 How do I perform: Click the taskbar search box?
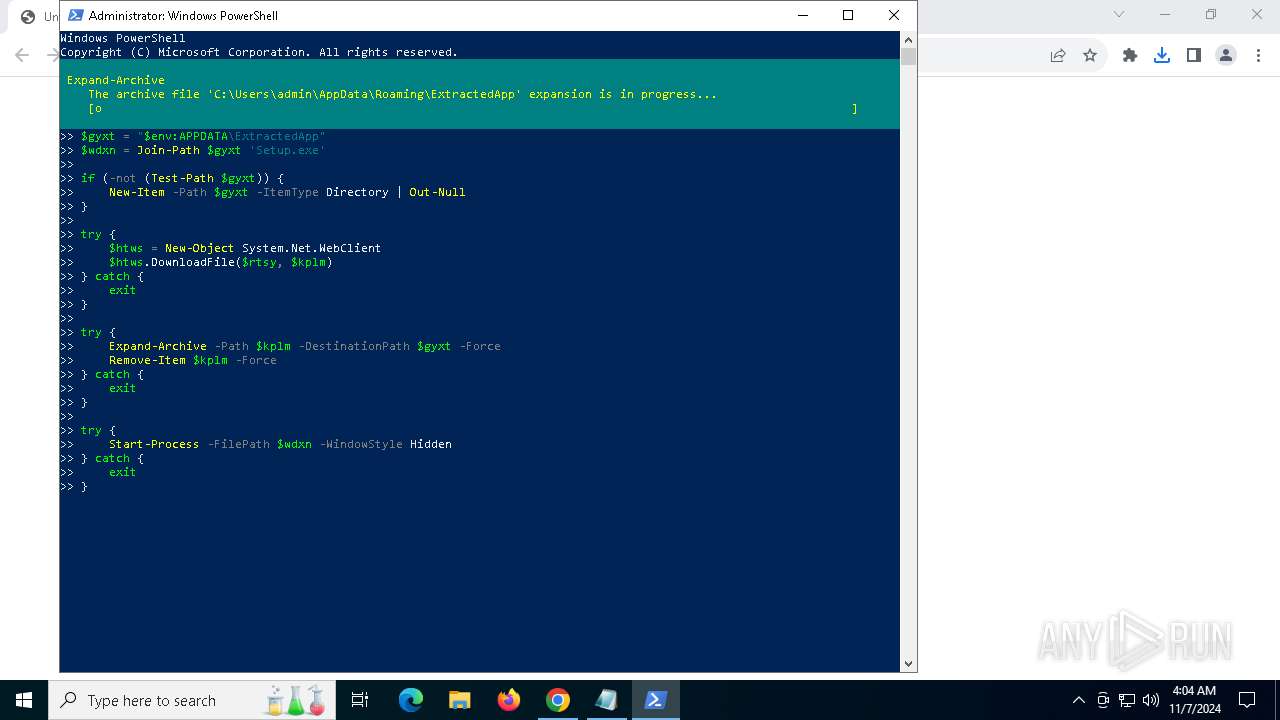point(192,700)
